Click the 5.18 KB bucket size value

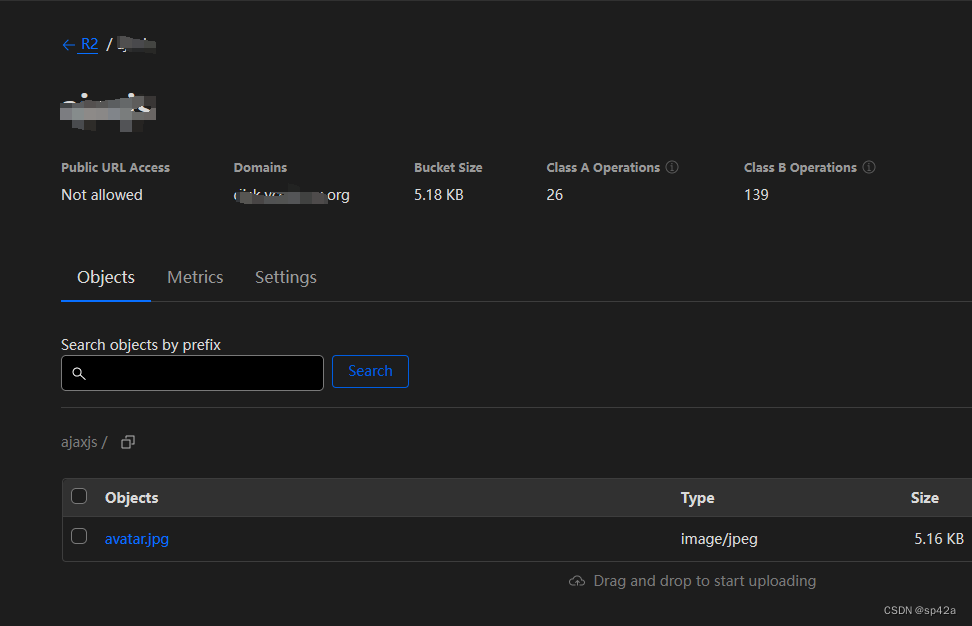coord(439,195)
